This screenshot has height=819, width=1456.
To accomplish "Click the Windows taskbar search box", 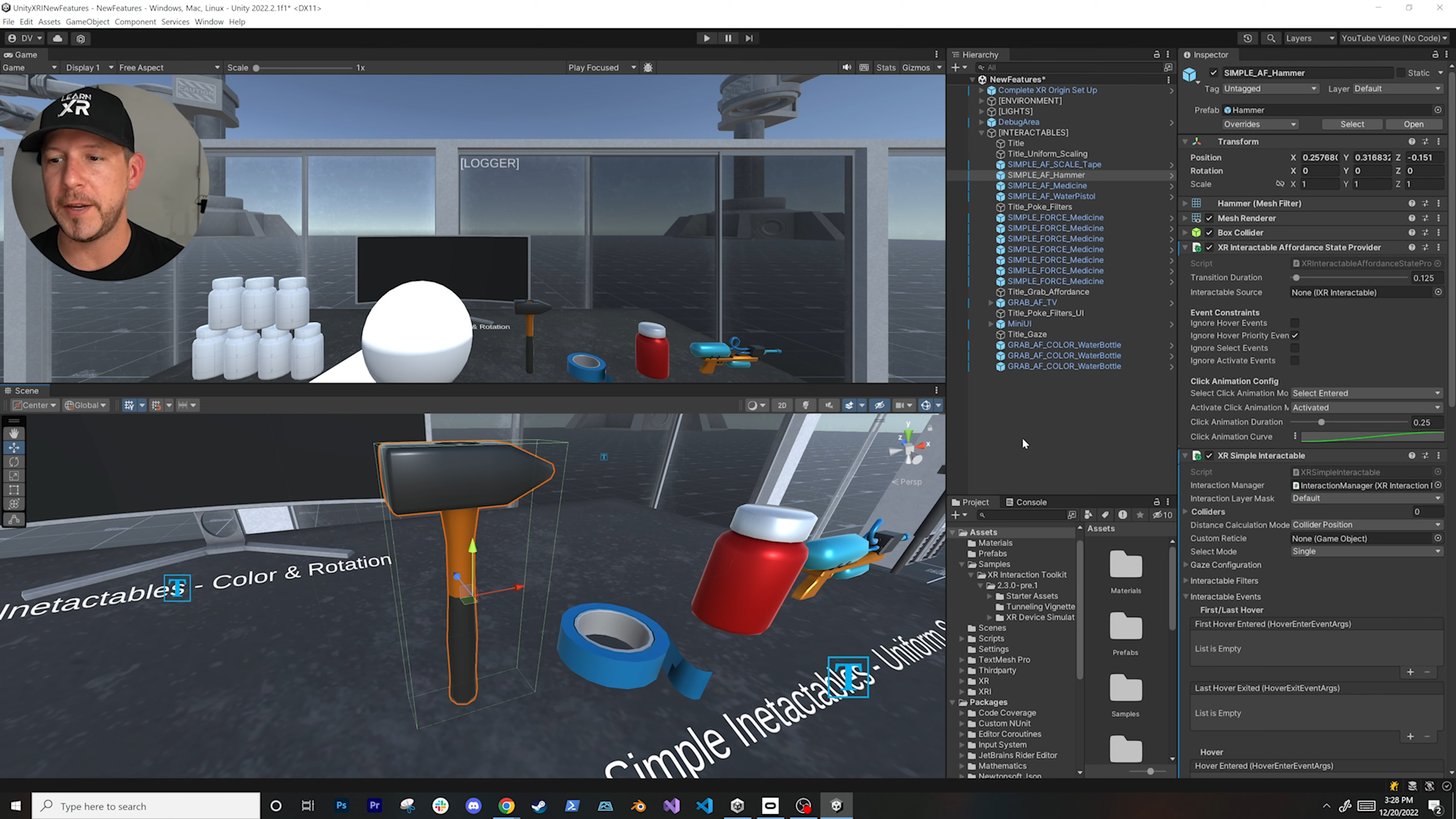I will click(x=146, y=806).
